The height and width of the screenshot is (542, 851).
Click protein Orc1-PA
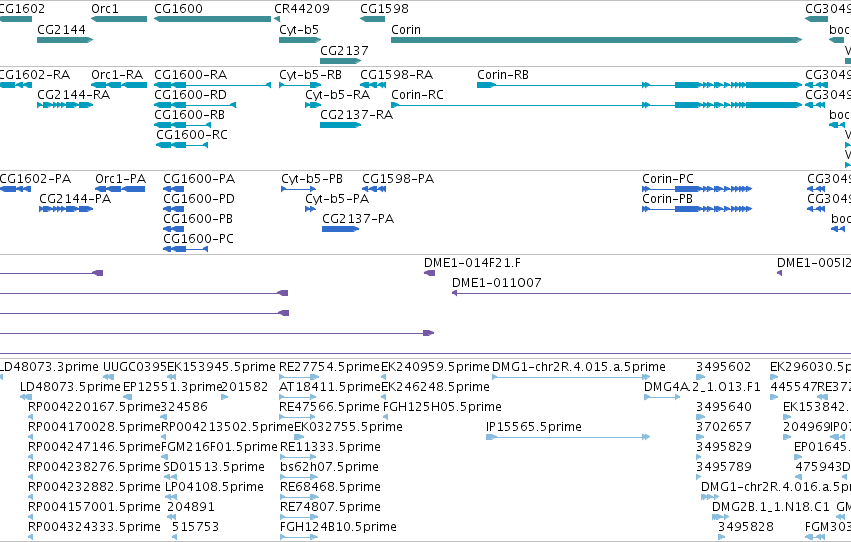(120, 179)
